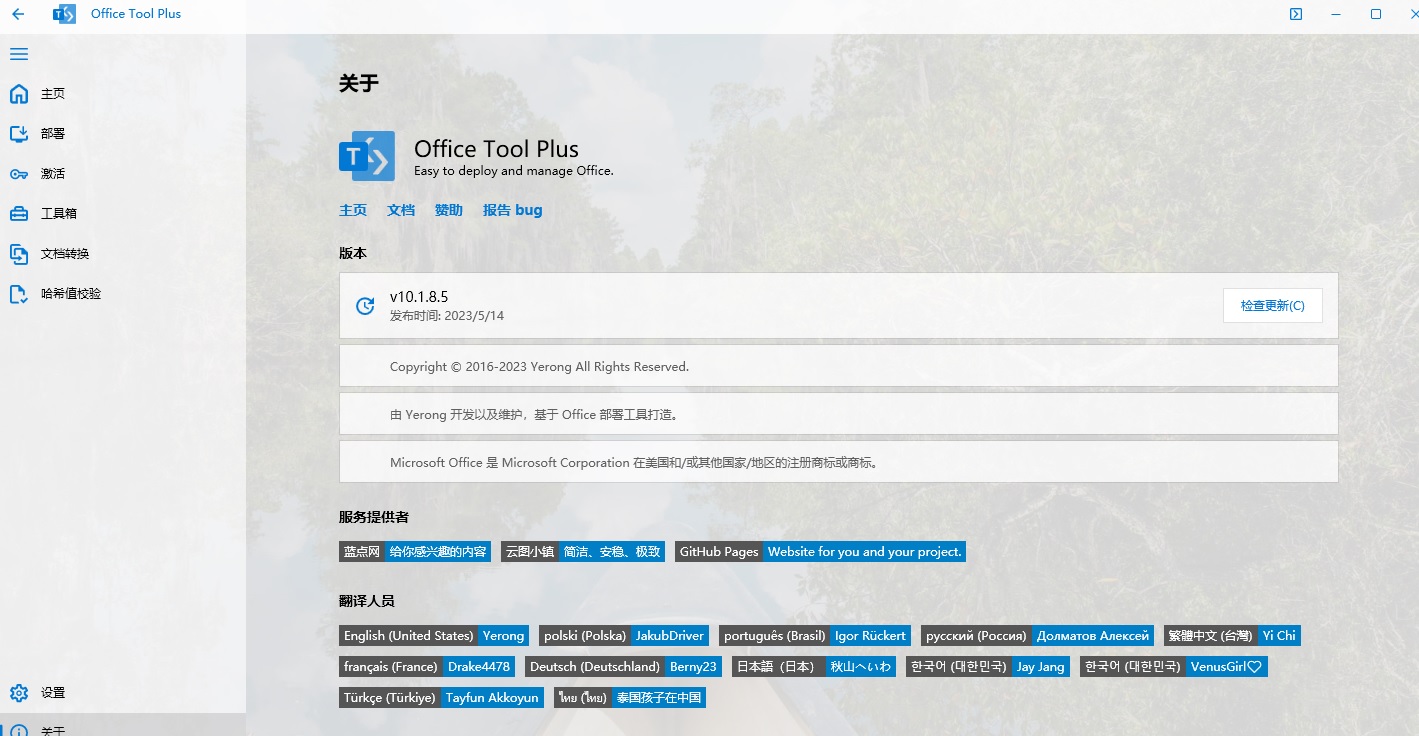Click the GitHub Pages badge
Screen dimensions: 1419x736
click(820, 552)
